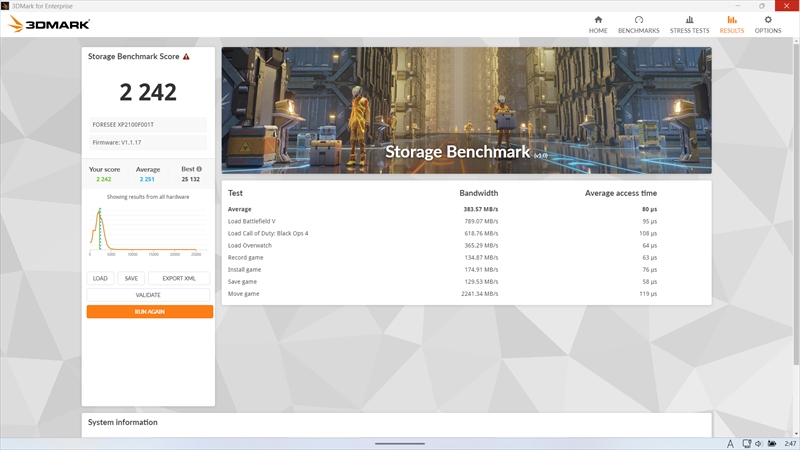Image resolution: width=800 pixels, height=450 pixels.
Task: Click the info icon next to Best
Action: [199, 169]
